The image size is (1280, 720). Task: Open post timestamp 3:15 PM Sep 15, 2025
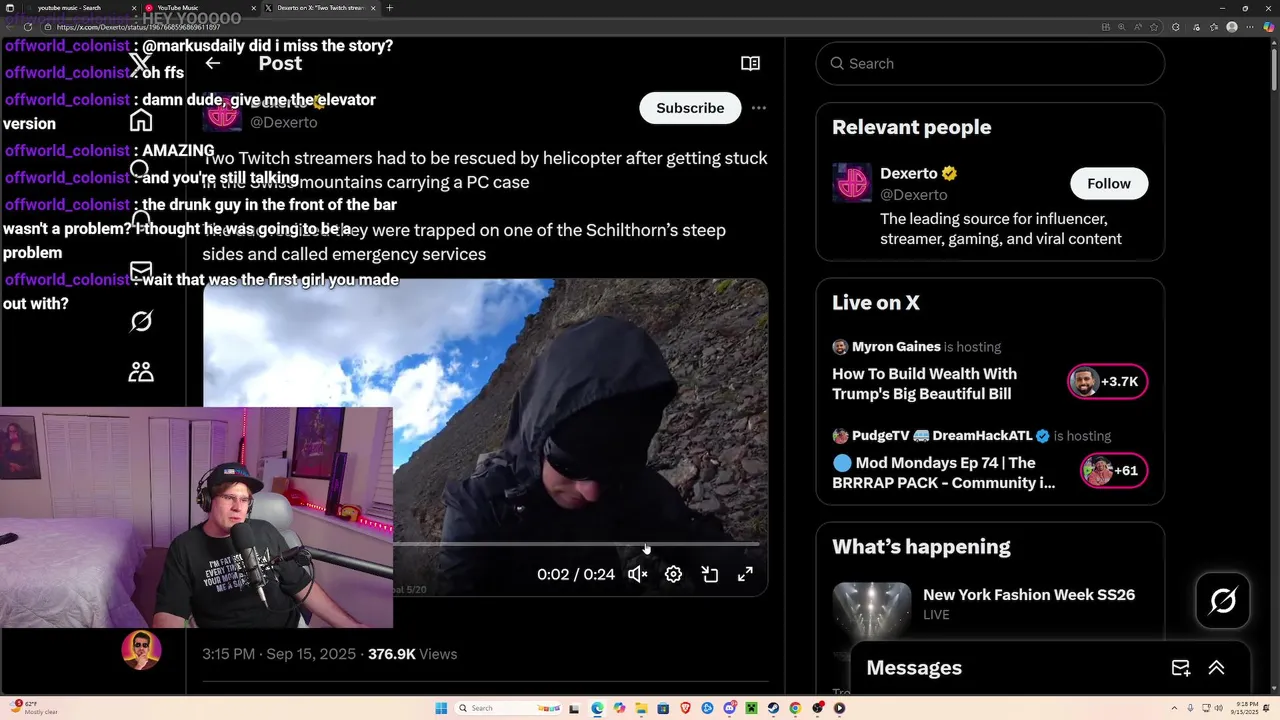pyautogui.click(x=279, y=654)
